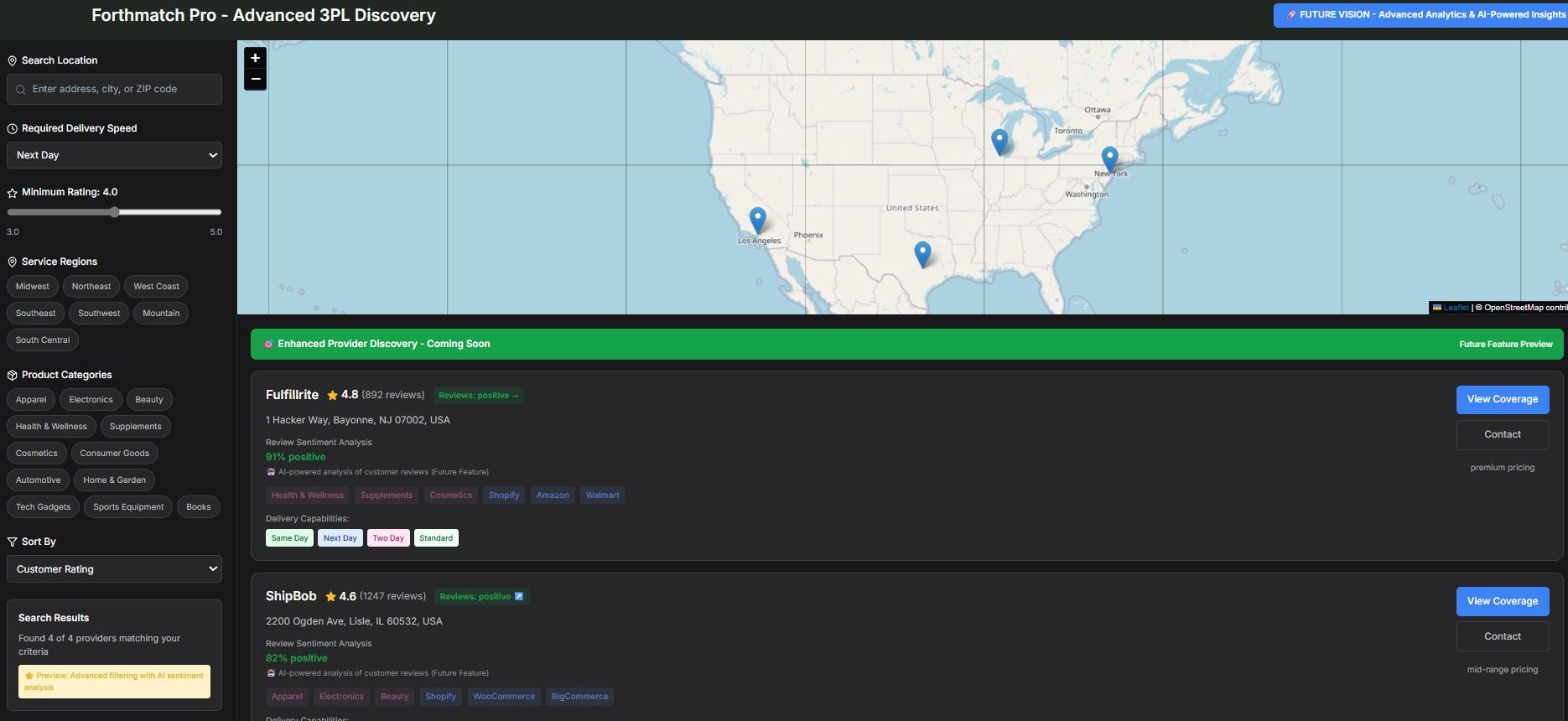1568x721 pixels.
Task: Click the Future Vision banner button
Action: pos(1420,15)
